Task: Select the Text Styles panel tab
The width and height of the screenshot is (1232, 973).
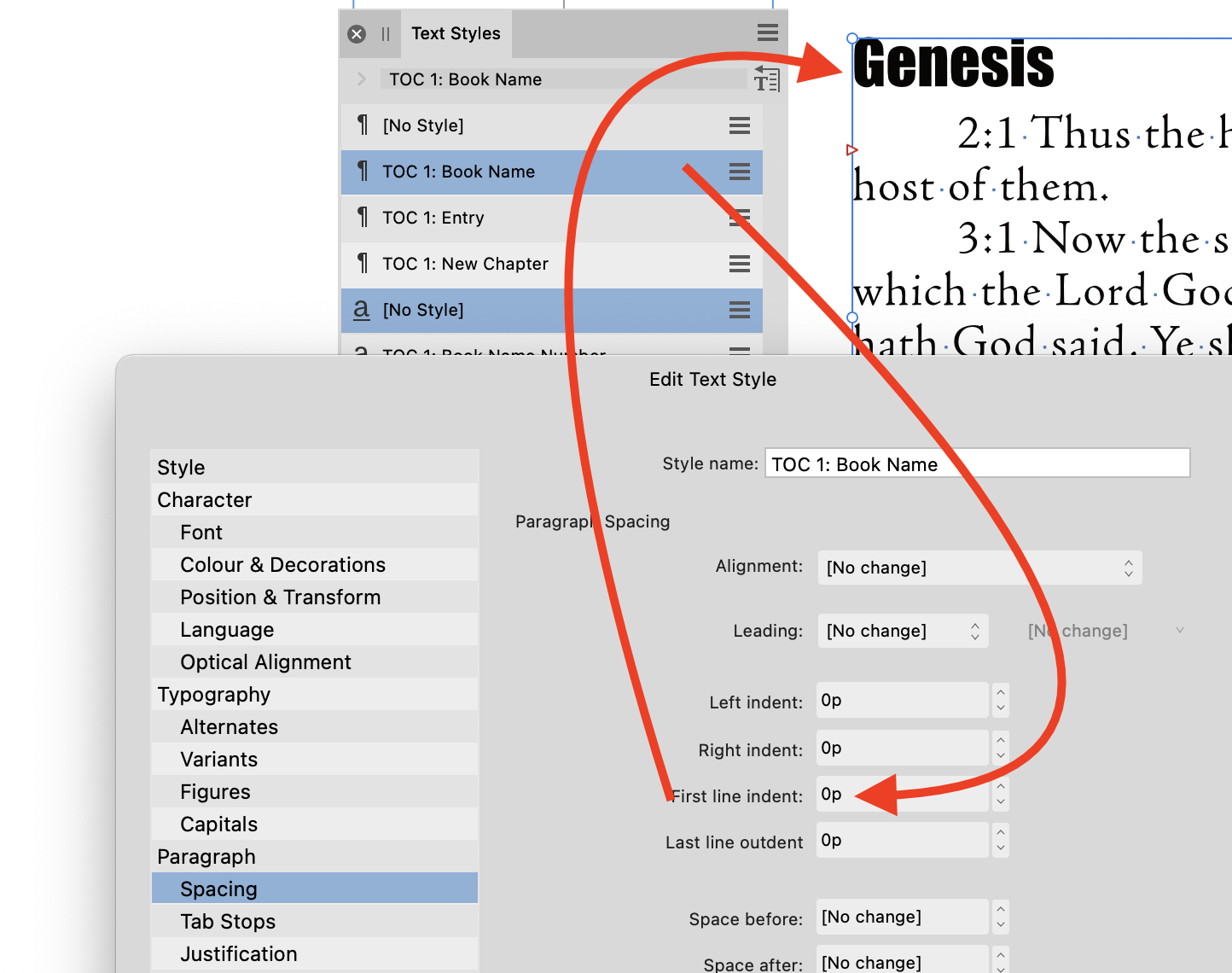Action: click(x=456, y=33)
